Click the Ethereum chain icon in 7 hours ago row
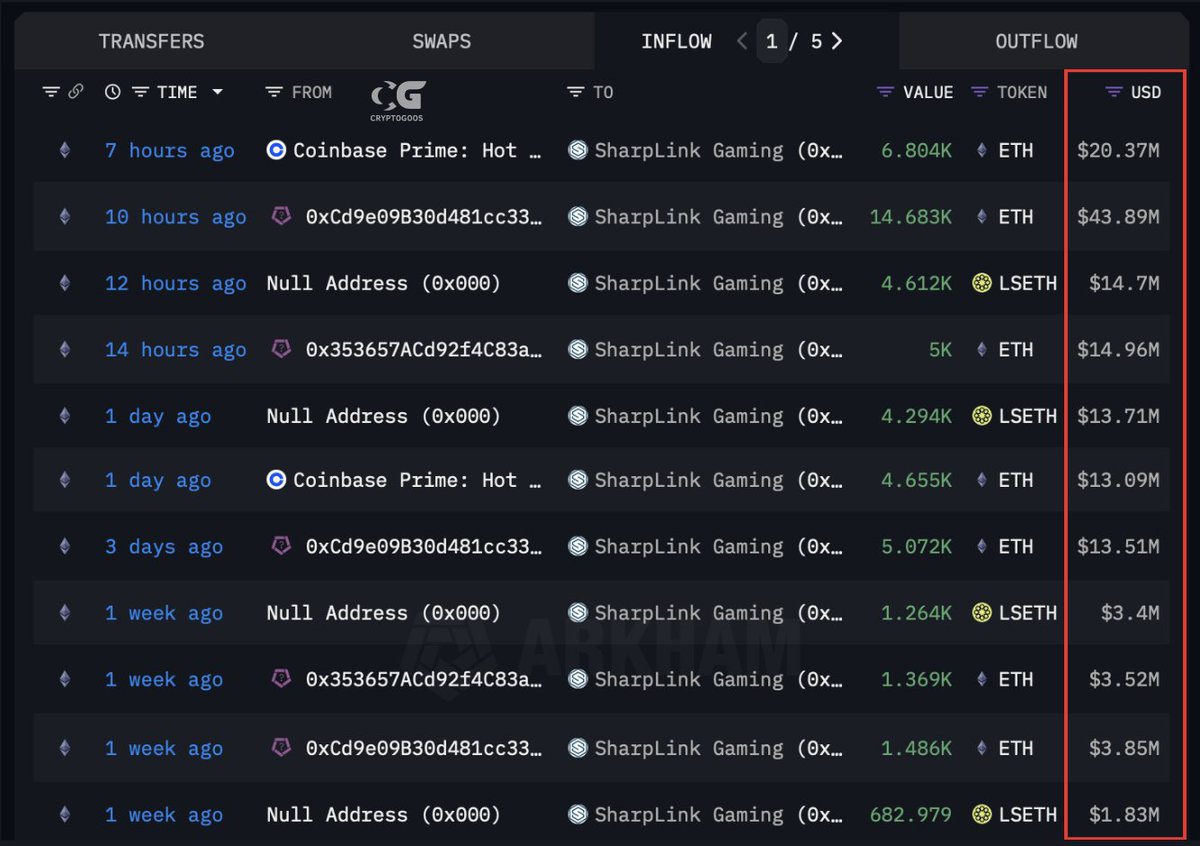Screen dimensions: 1200x846 pyautogui.click(x=65, y=151)
